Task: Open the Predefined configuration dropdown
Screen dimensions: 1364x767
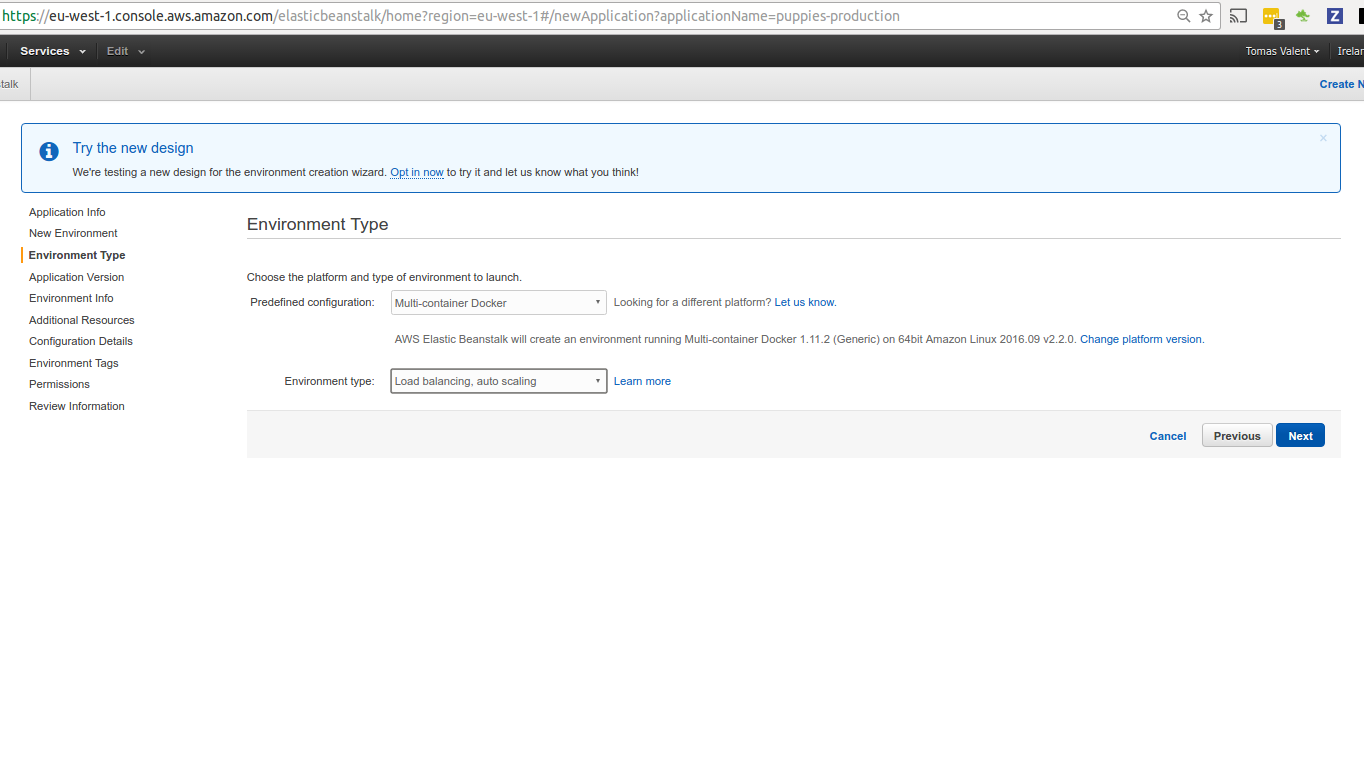Action: [x=498, y=302]
